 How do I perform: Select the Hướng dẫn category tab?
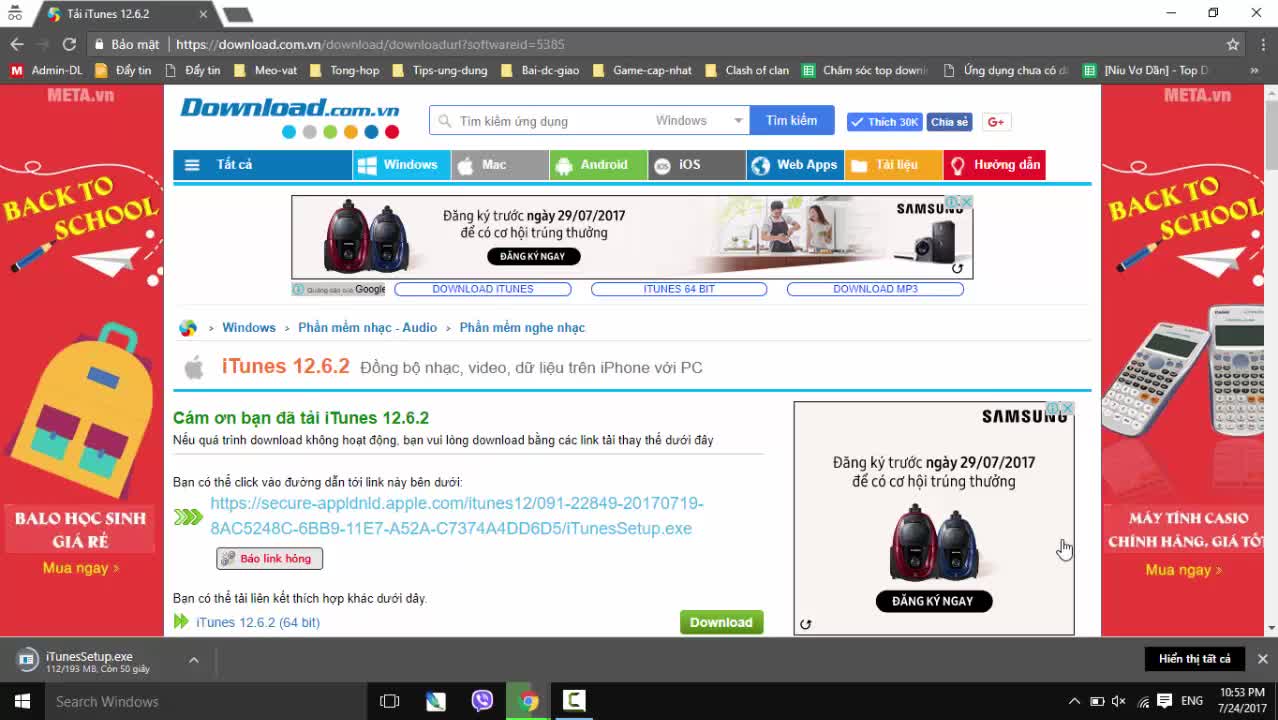[x=994, y=165]
